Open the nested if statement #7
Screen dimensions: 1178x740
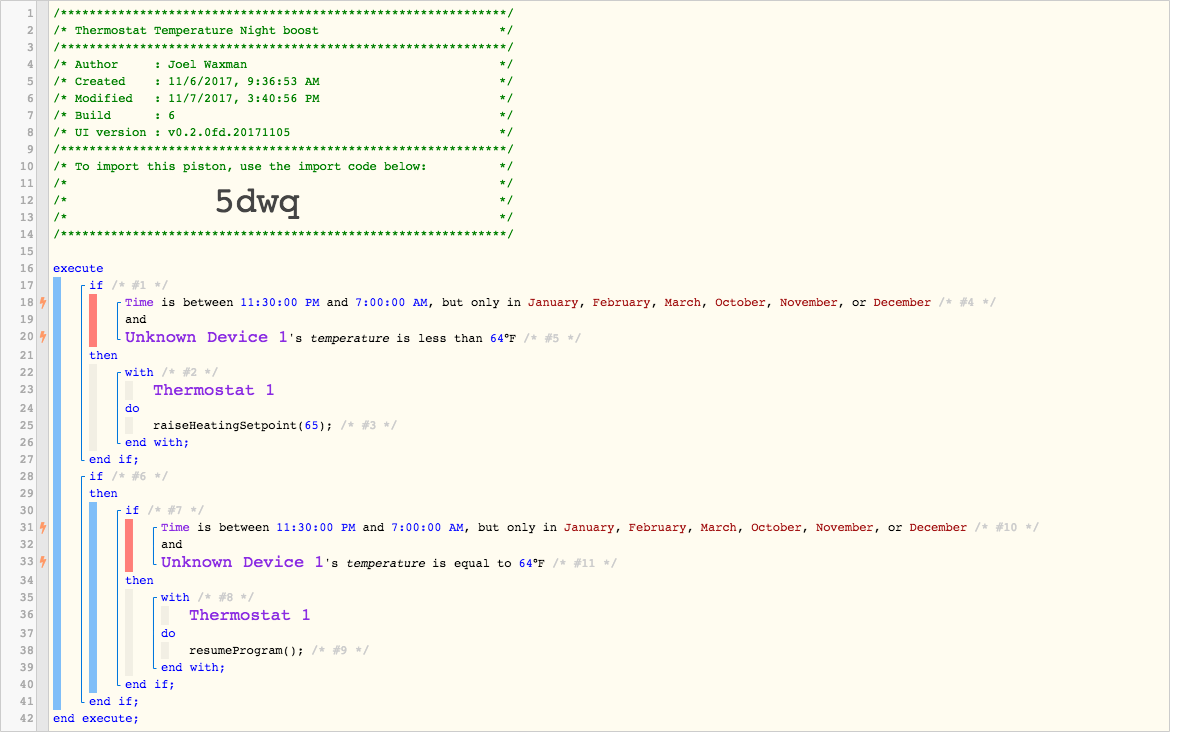[x=132, y=510]
